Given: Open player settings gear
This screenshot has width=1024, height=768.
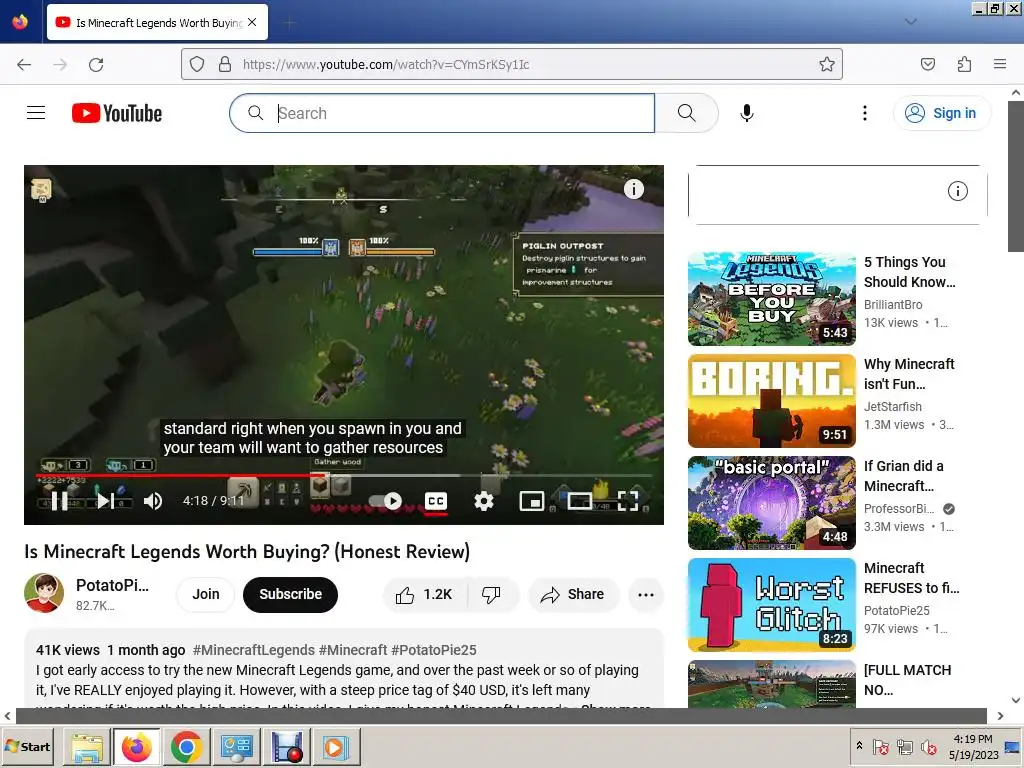Looking at the screenshot, I should click(483, 501).
